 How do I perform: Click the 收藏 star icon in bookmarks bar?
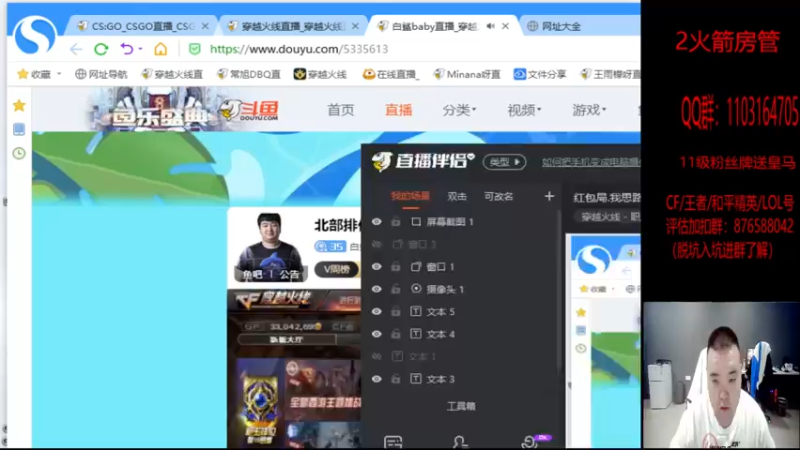pyautogui.click(x=22, y=74)
